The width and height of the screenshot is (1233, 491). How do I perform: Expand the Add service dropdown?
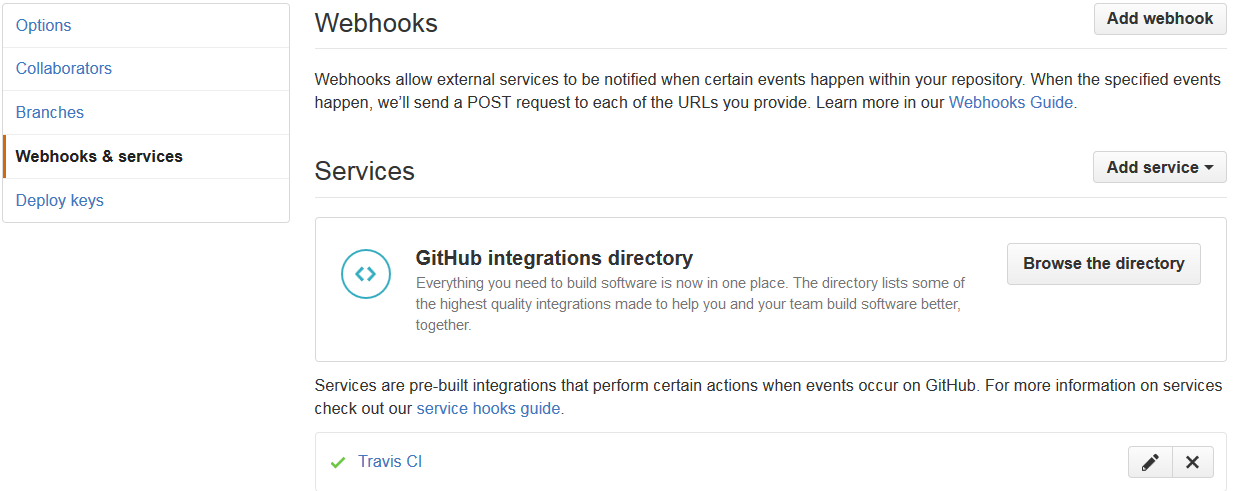[x=1159, y=167]
